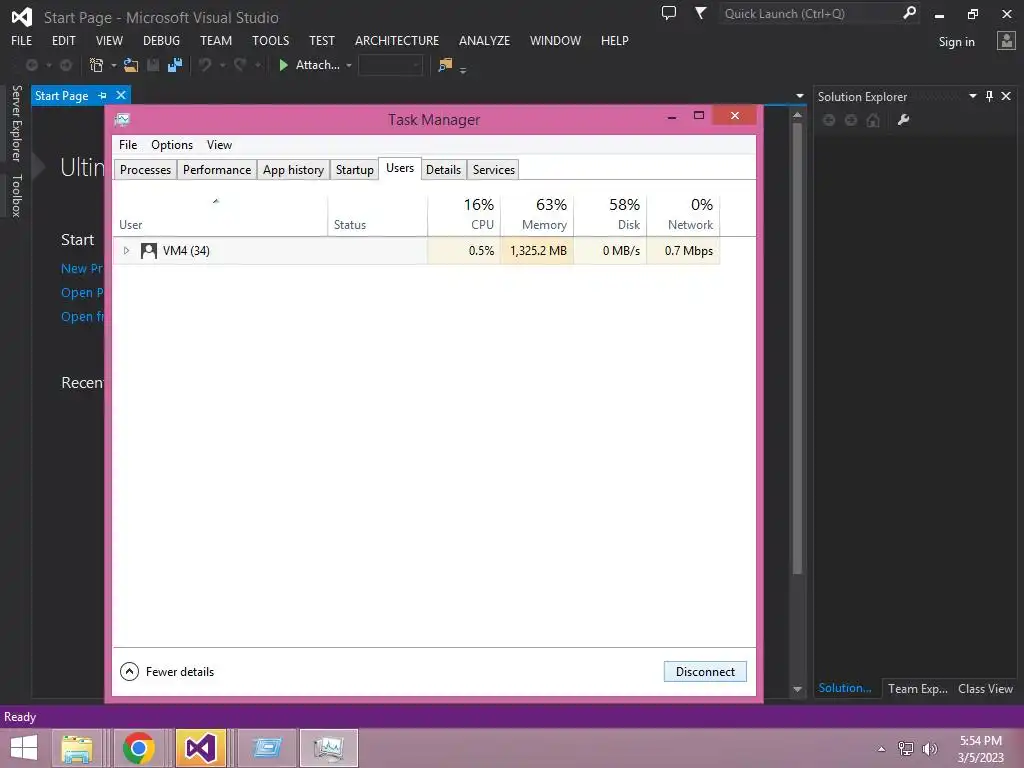Image resolution: width=1024 pixels, height=768 pixels.
Task: Open the Attach button dropdown arrow
Action: [349, 65]
